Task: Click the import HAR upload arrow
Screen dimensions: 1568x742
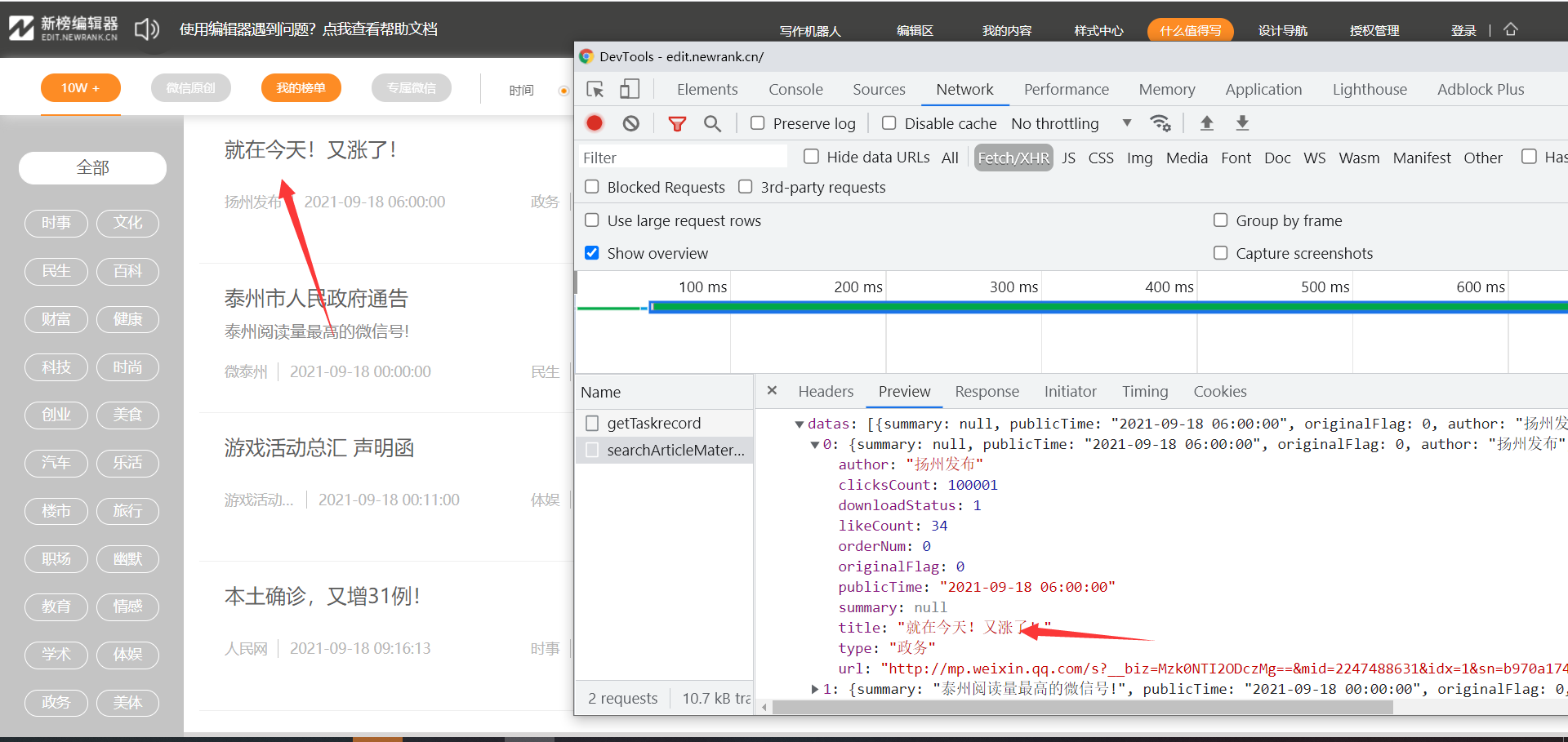Action: (1206, 123)
